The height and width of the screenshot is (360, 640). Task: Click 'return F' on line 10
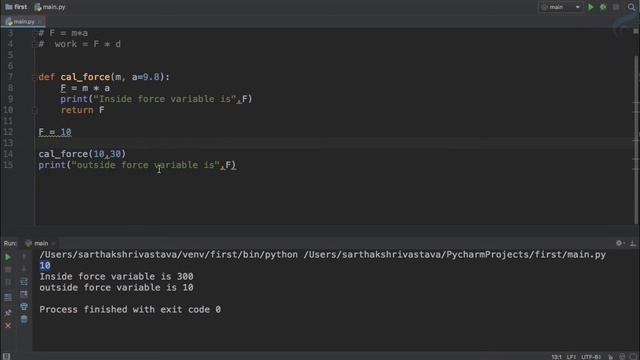pos(82,110)
